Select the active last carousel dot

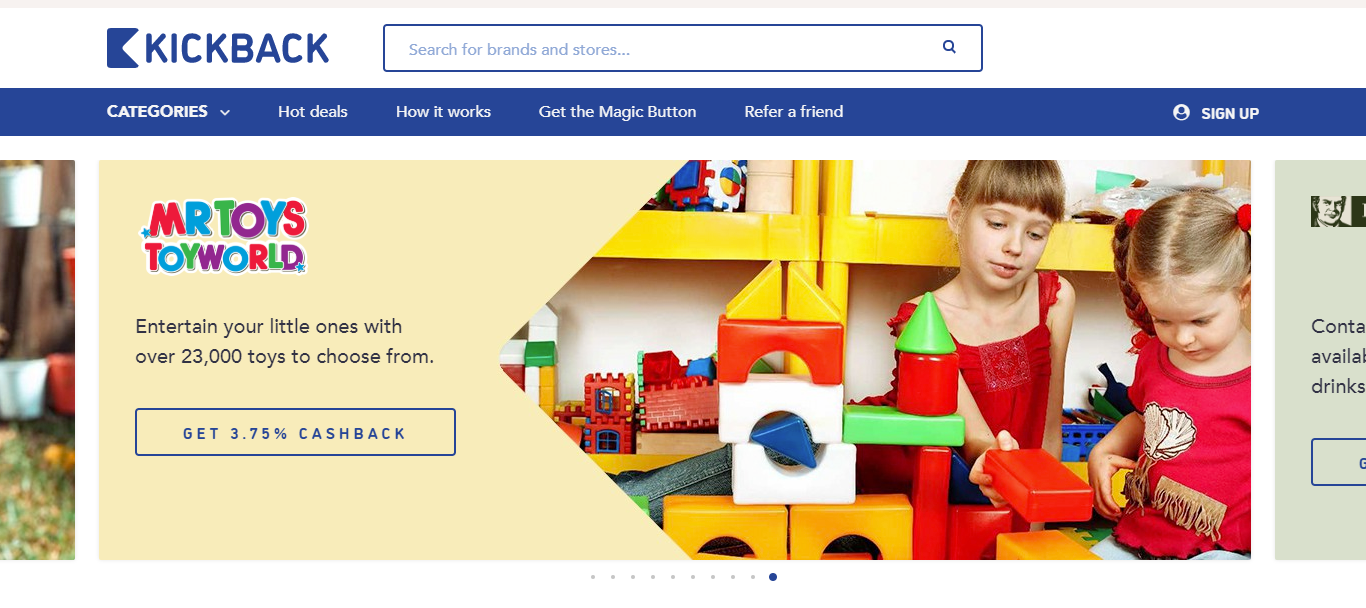(x=773, y=577)
